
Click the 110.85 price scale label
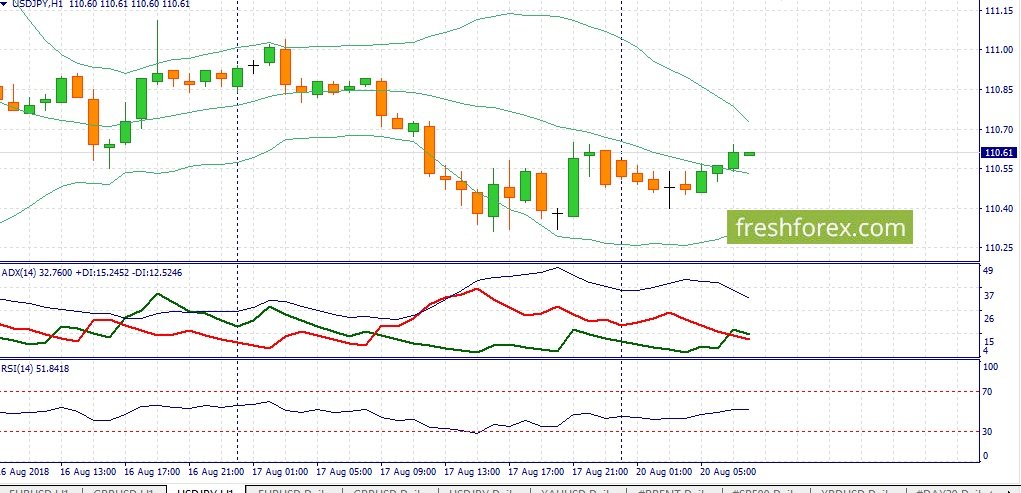(x=999, y=90)
